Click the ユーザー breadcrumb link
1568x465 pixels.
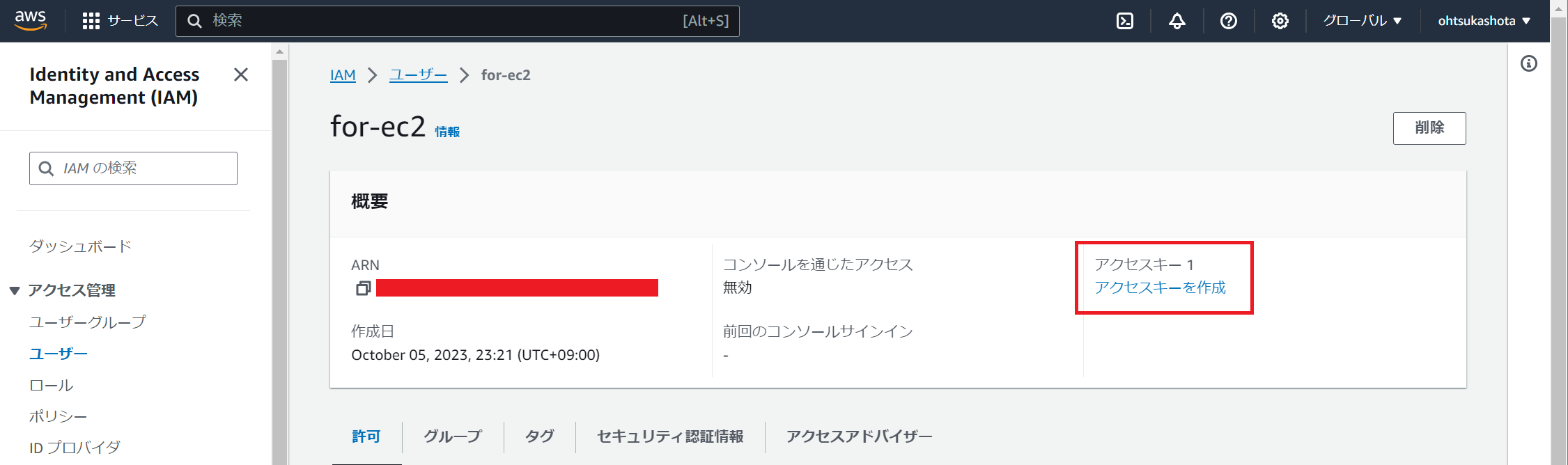coord(418,75)
